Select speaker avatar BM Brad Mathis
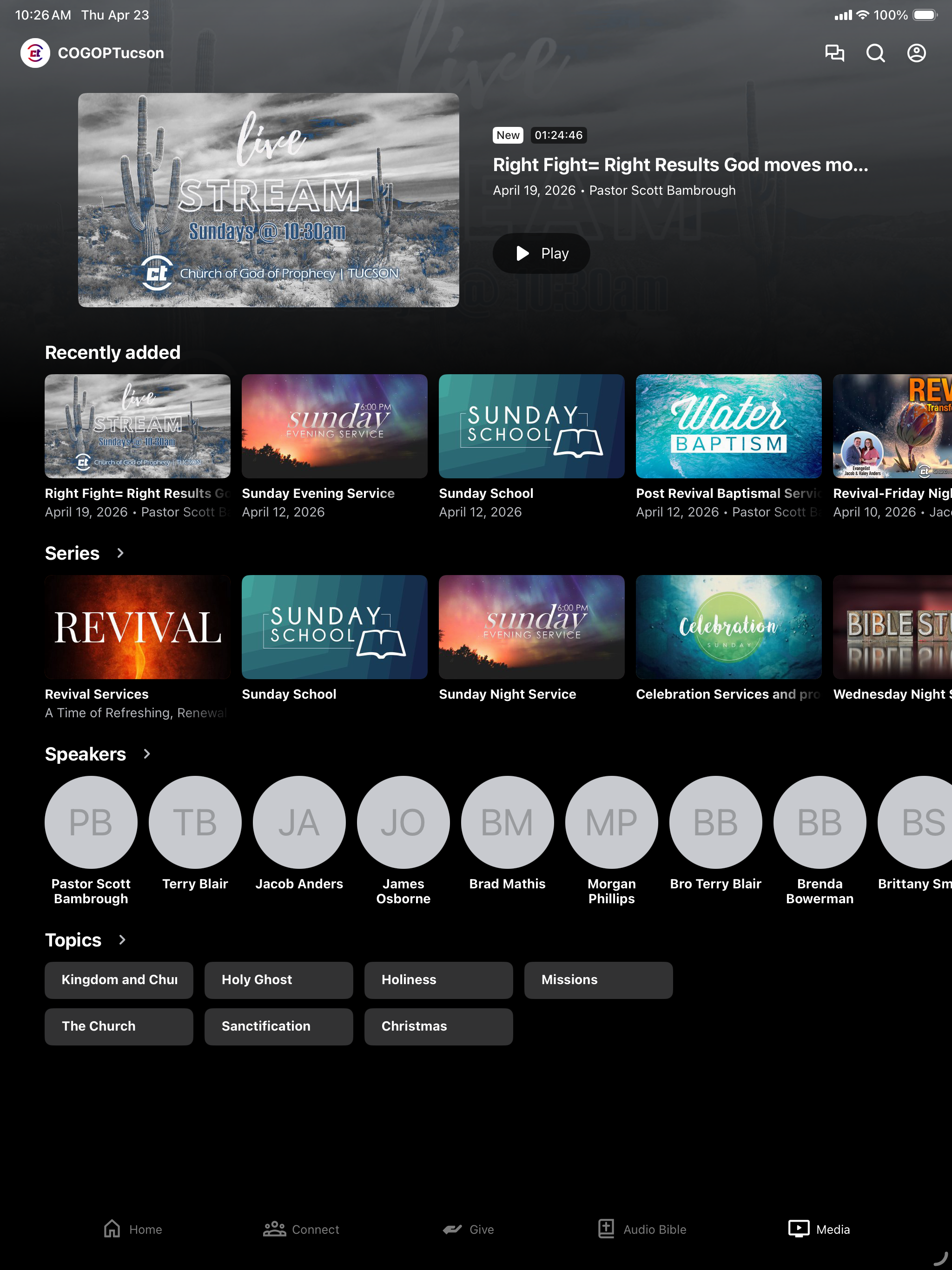 (x=507, y=822)
